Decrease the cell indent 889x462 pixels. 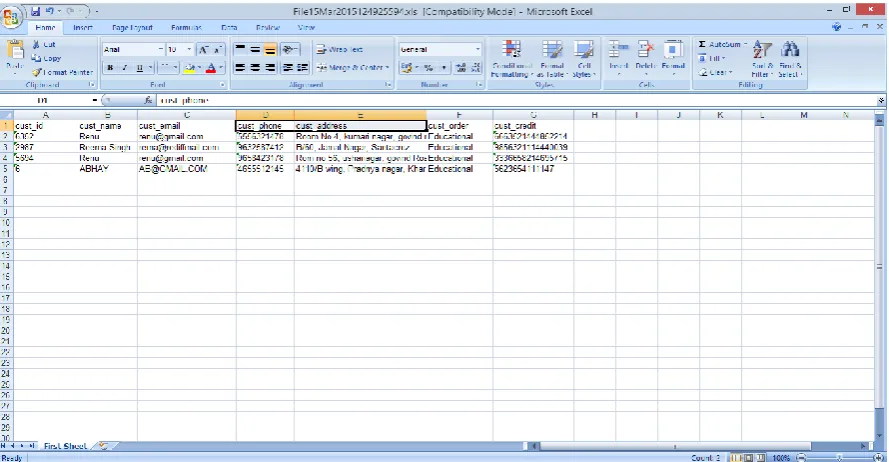(288, 67)
